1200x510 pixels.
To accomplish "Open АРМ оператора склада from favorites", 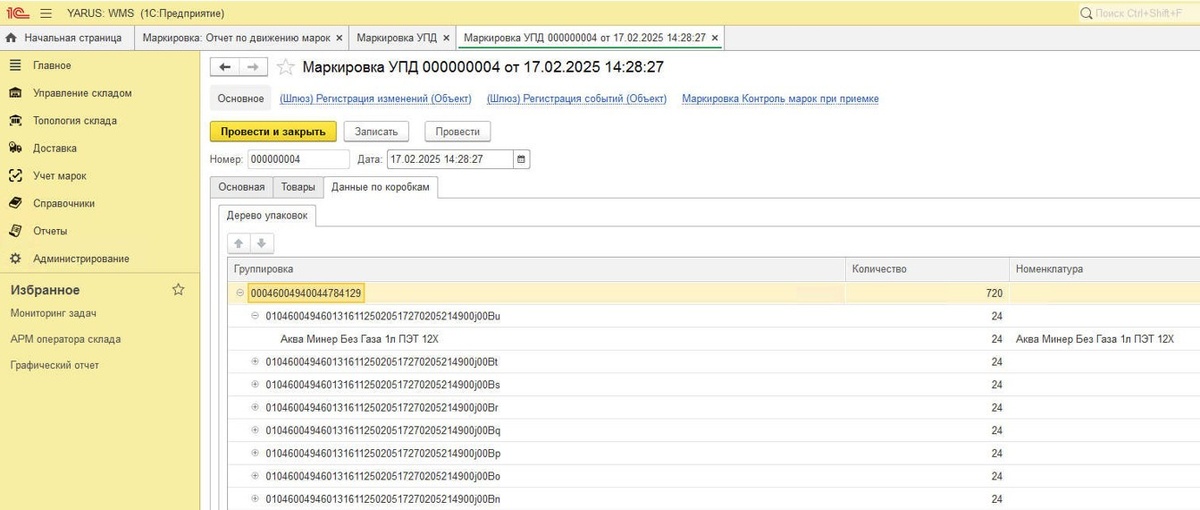I will point(65,339).
